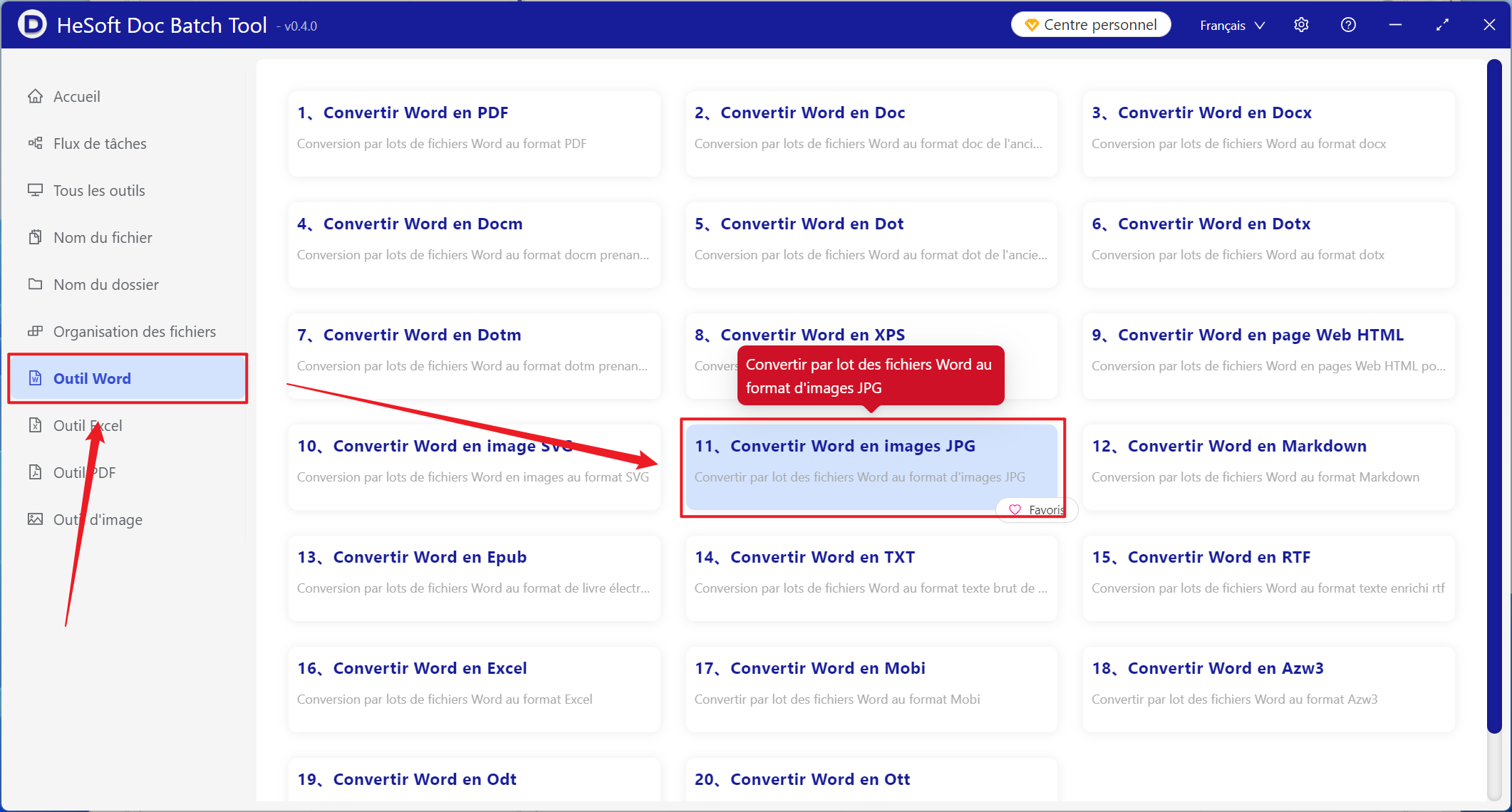Go to Accueil
The image size is (1512, 812).
[x=127, y=96]
